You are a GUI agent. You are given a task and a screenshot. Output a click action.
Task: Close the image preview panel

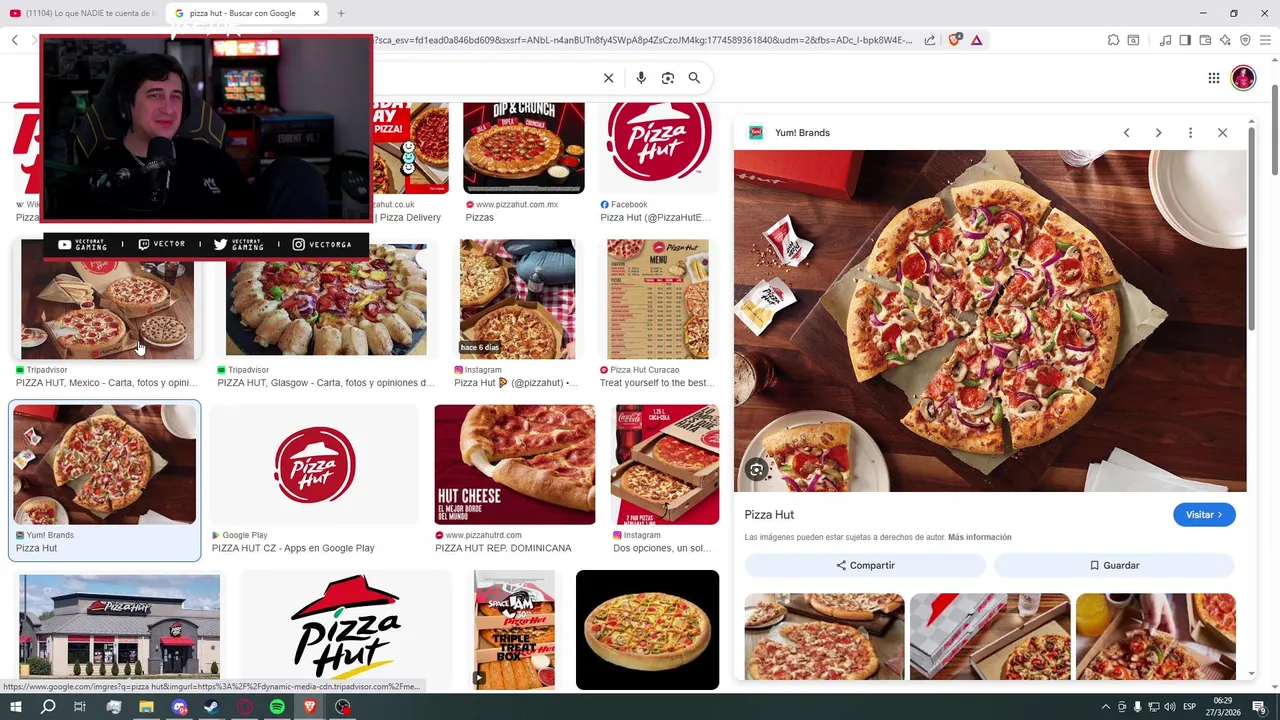(x=1222, y=133)
